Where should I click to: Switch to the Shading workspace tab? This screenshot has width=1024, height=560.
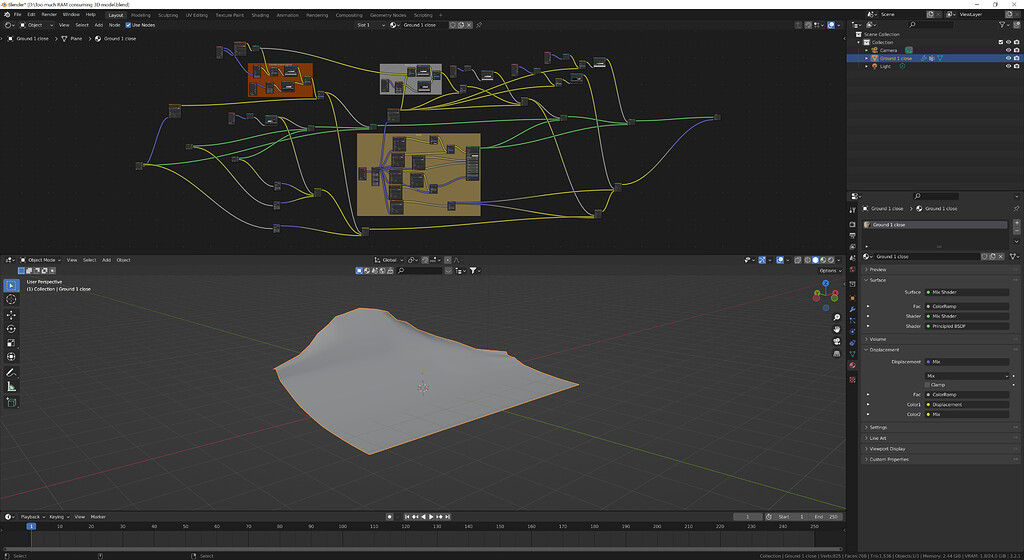pos(260,15)
